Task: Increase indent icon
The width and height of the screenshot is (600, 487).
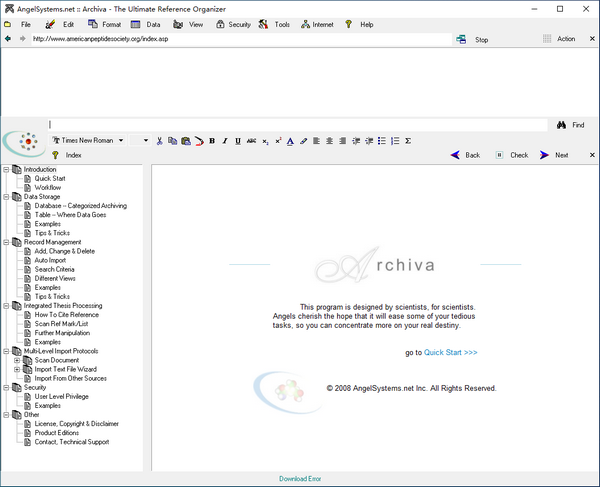Action: [x=369, y=141]
